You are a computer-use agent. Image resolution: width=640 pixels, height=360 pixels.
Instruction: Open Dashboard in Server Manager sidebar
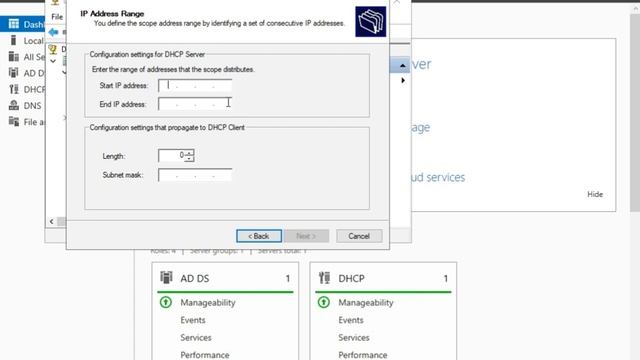tap(22, 24)
